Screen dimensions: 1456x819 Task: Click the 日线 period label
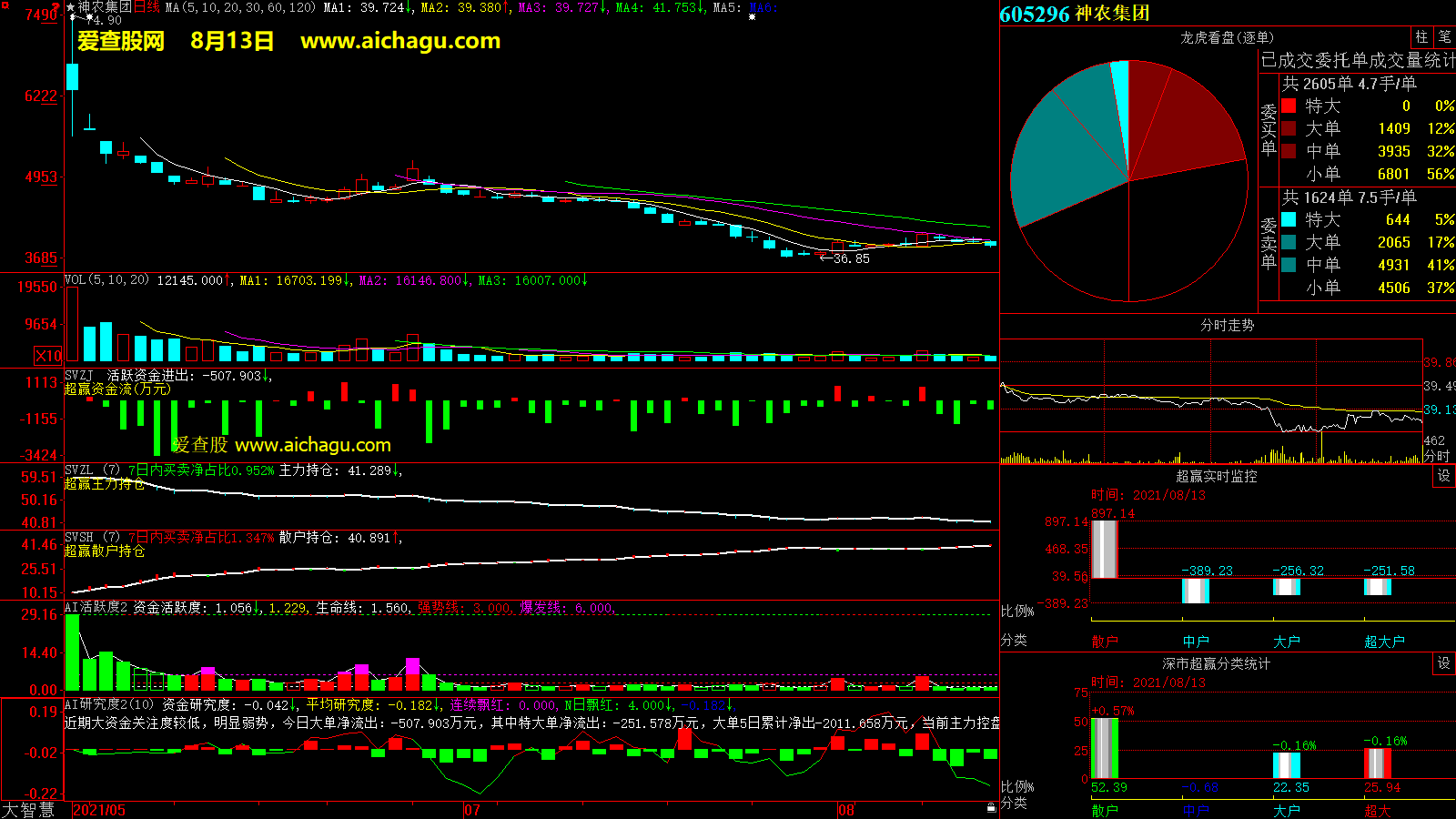(147, 7)
